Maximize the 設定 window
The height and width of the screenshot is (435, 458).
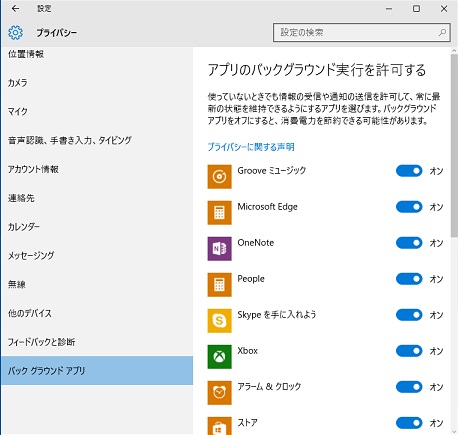(x=416, y=9)
